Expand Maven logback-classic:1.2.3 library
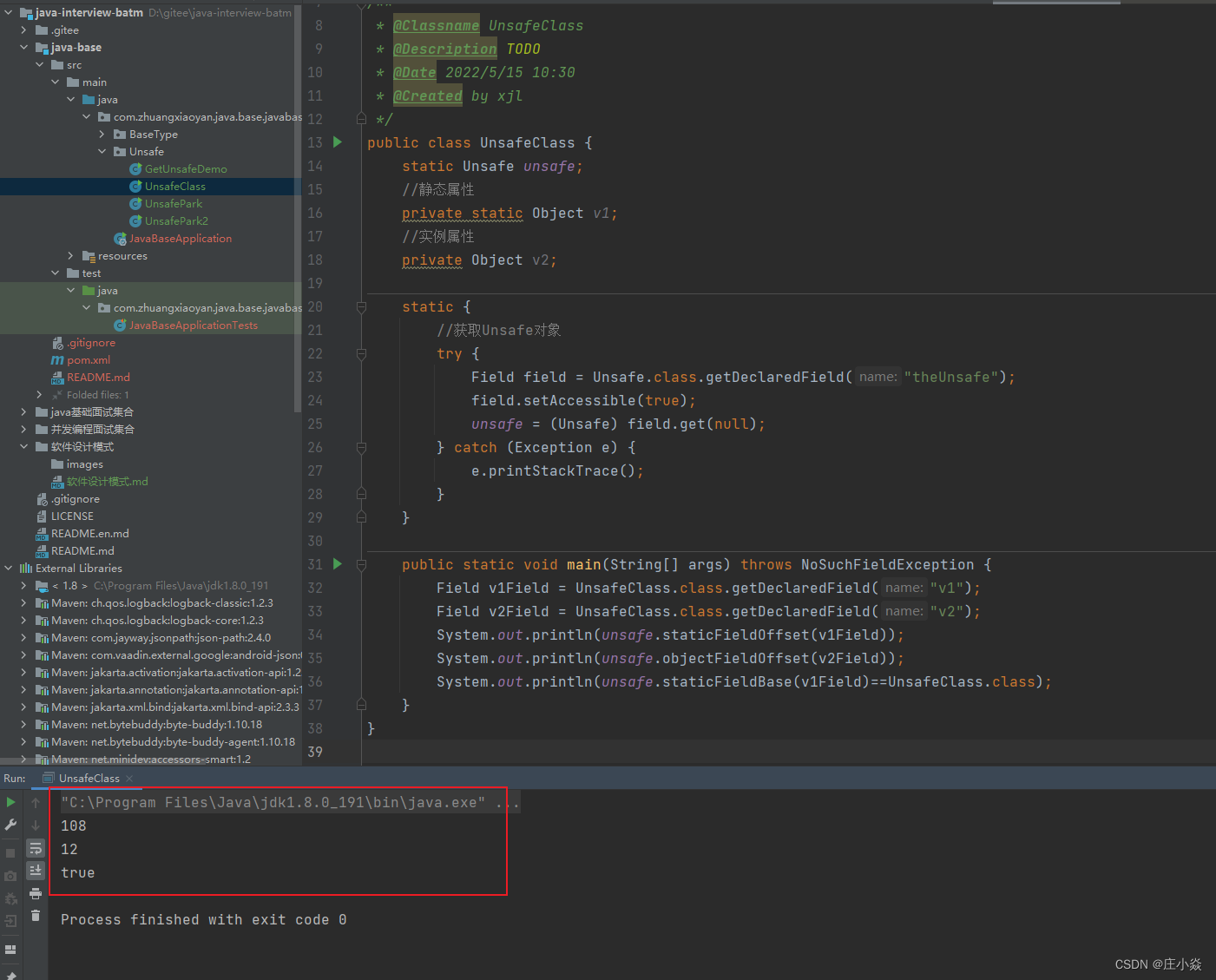1216x980 pixels. tap(24, 603)
